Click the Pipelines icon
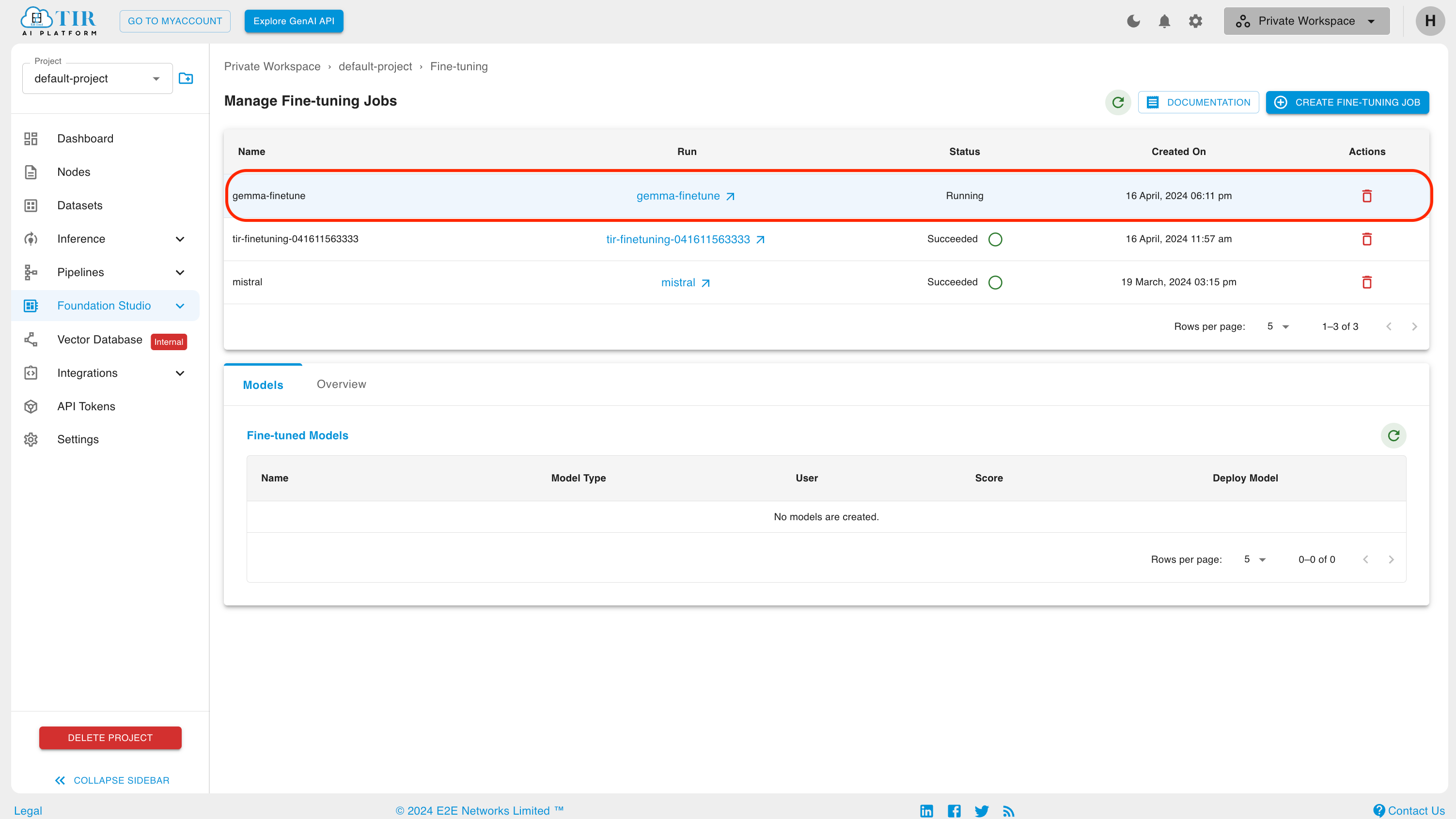The image size is (1456, 819). (x=31, y=272)
